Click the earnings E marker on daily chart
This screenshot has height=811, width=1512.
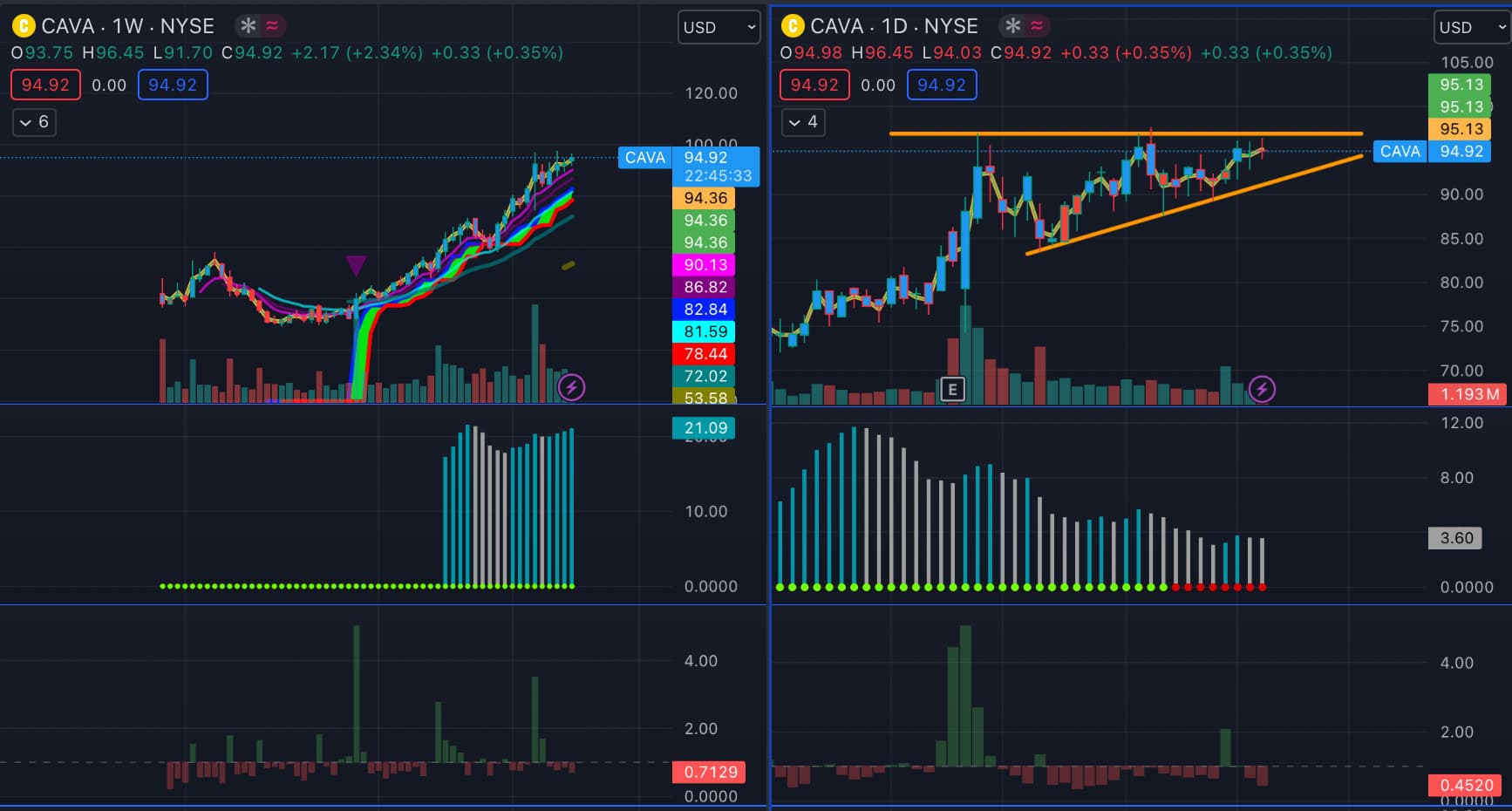point(952,389)
